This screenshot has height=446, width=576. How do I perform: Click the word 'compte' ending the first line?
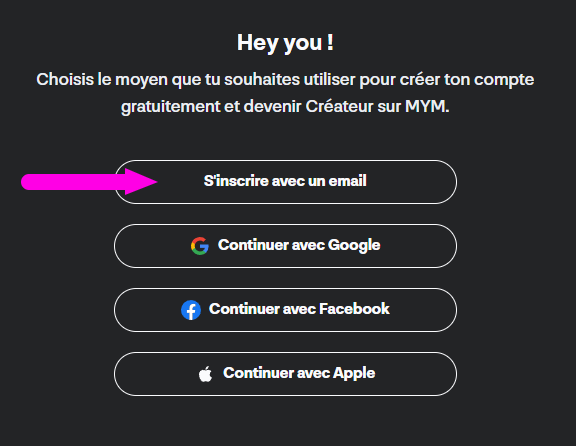(504, 80)
